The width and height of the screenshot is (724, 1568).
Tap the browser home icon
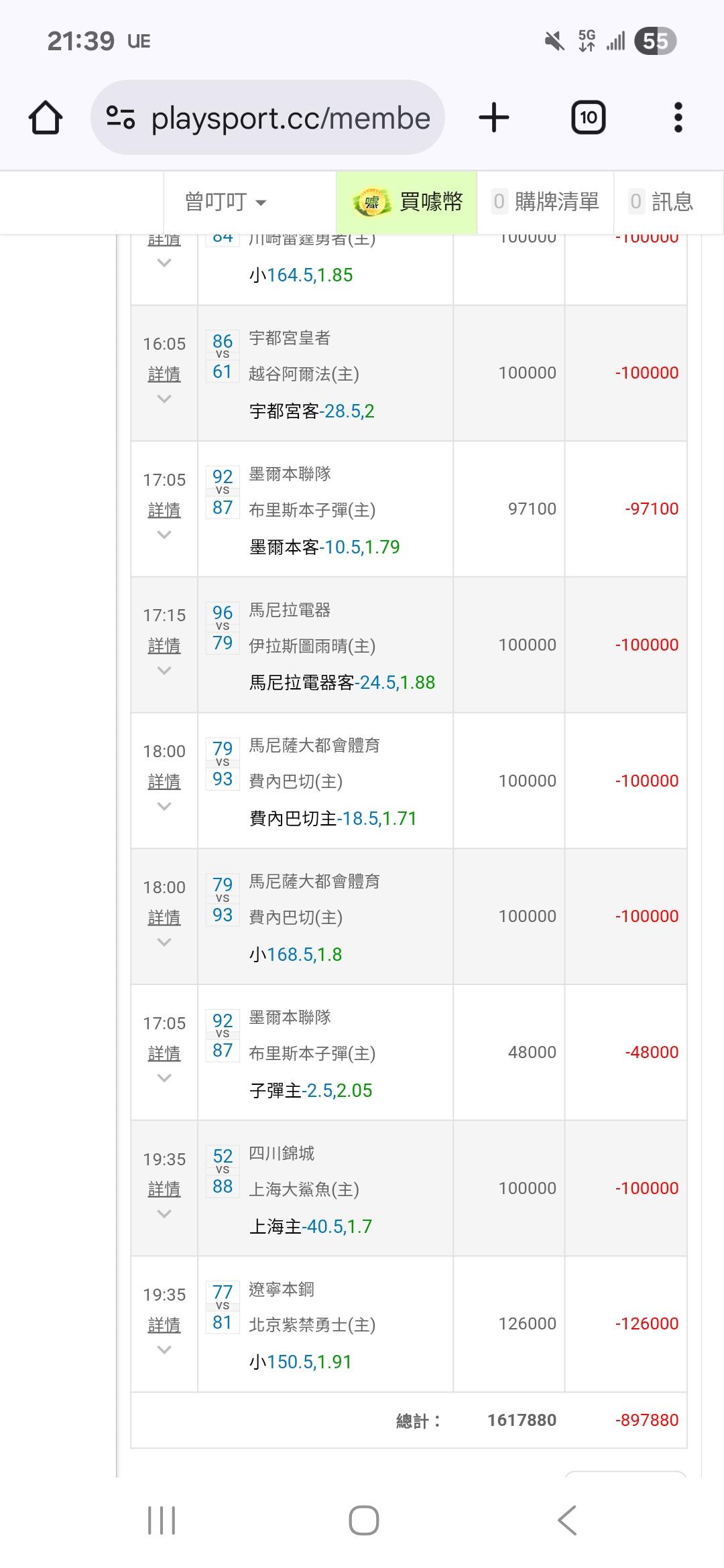coord(46,118)
